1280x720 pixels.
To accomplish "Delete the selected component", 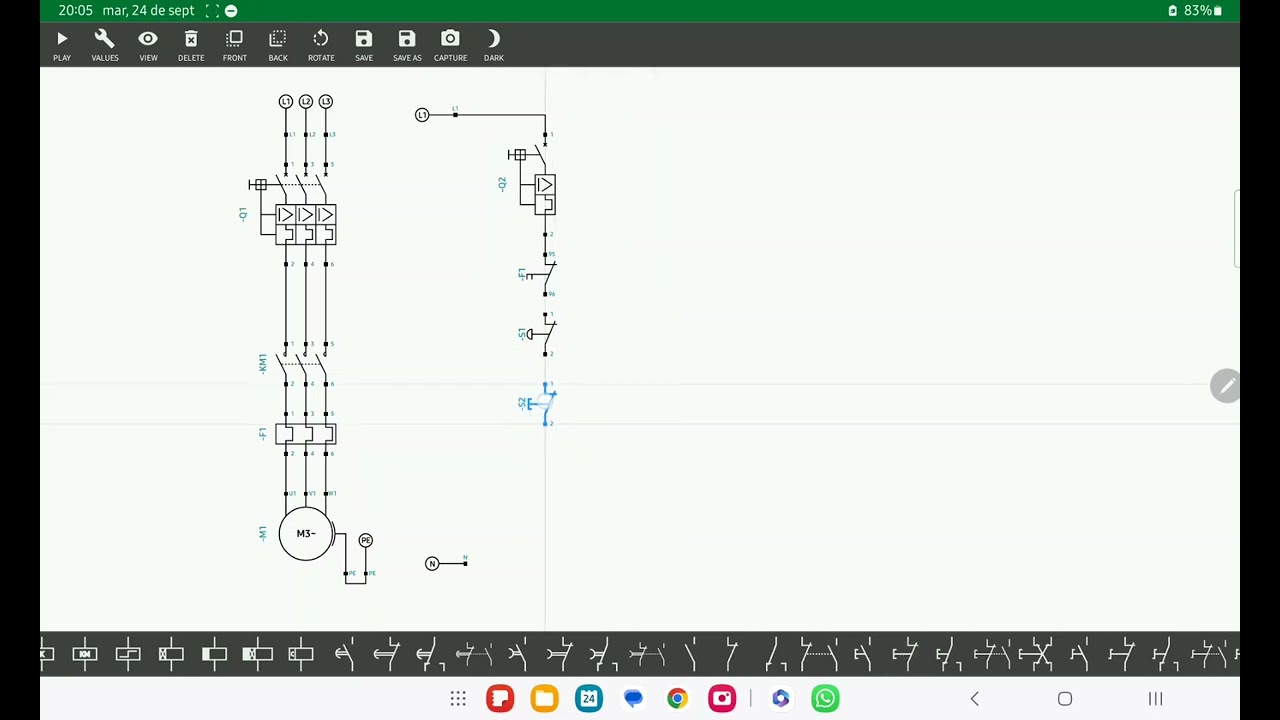I will point(191,45).
